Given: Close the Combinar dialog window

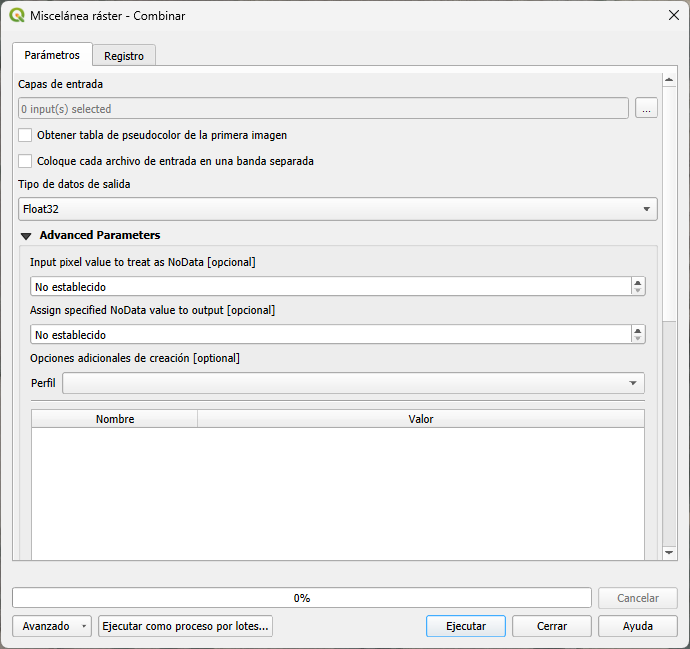Looking at the screenshot, I should coord(672,16).
